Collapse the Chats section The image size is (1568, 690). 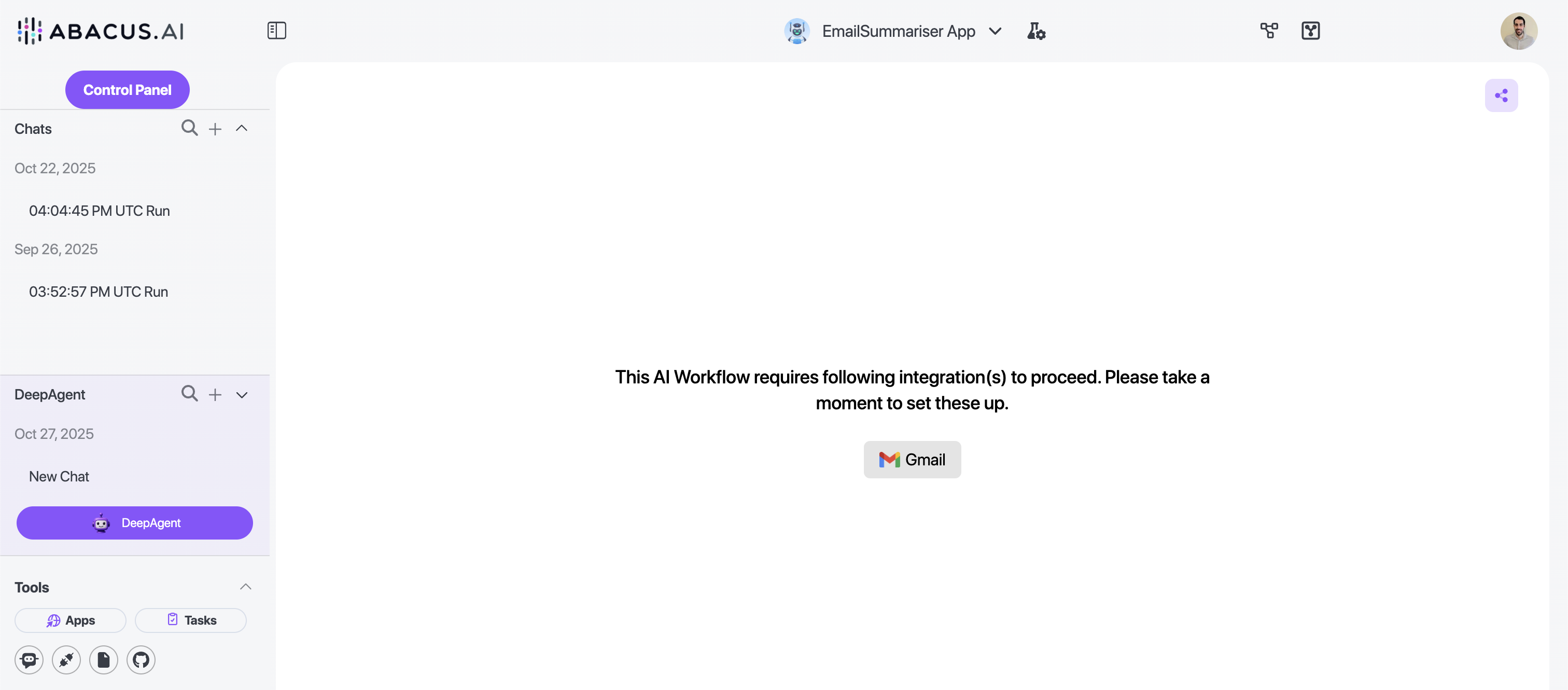pyautogui.click(x=242, y=128)
